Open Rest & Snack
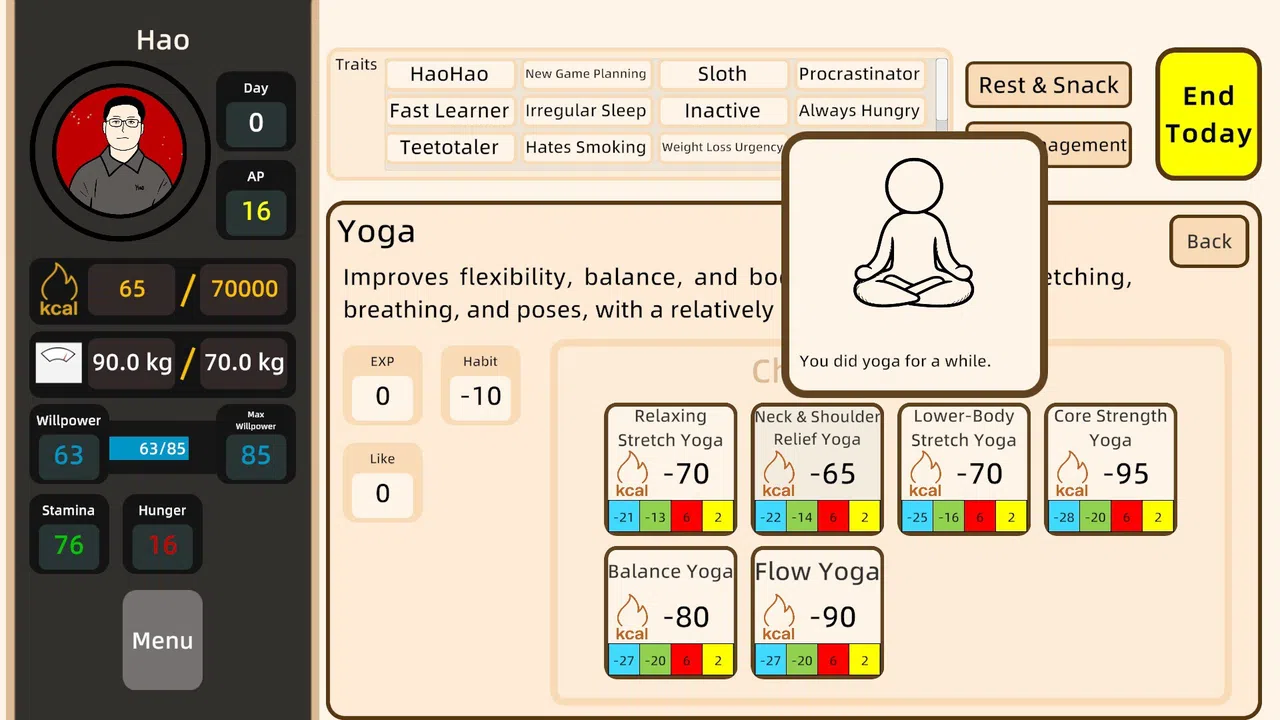 click(1048, 85)
